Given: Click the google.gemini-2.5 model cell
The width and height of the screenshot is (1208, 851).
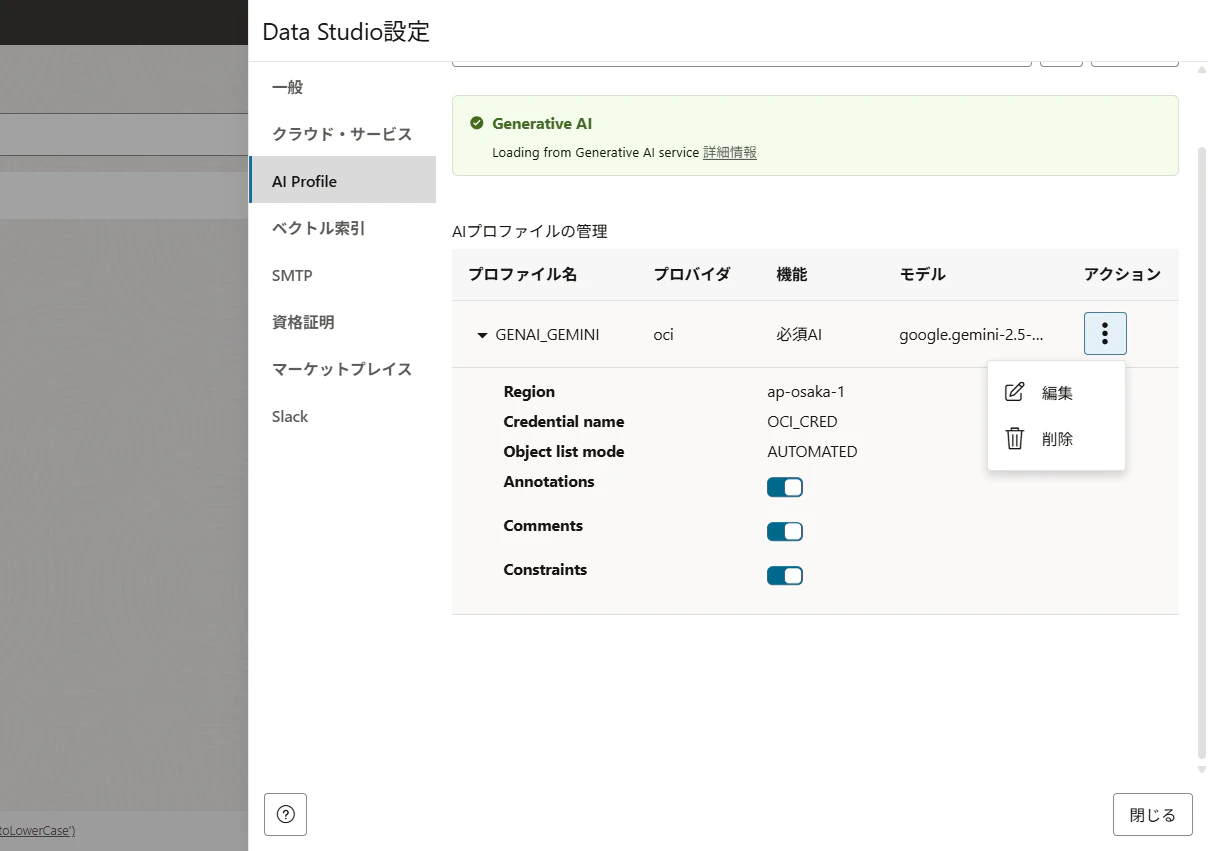Looking at the screenshot, I should point(971,335).
